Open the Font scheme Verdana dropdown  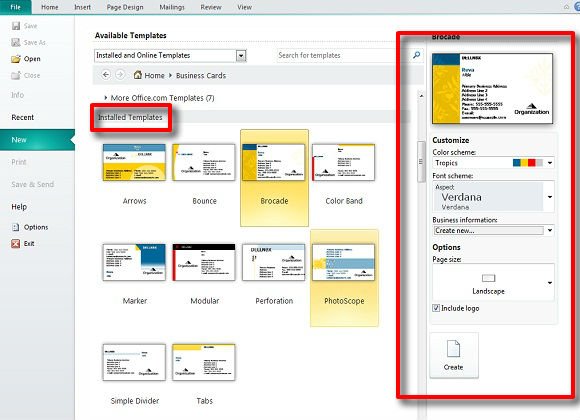[550, 197]
